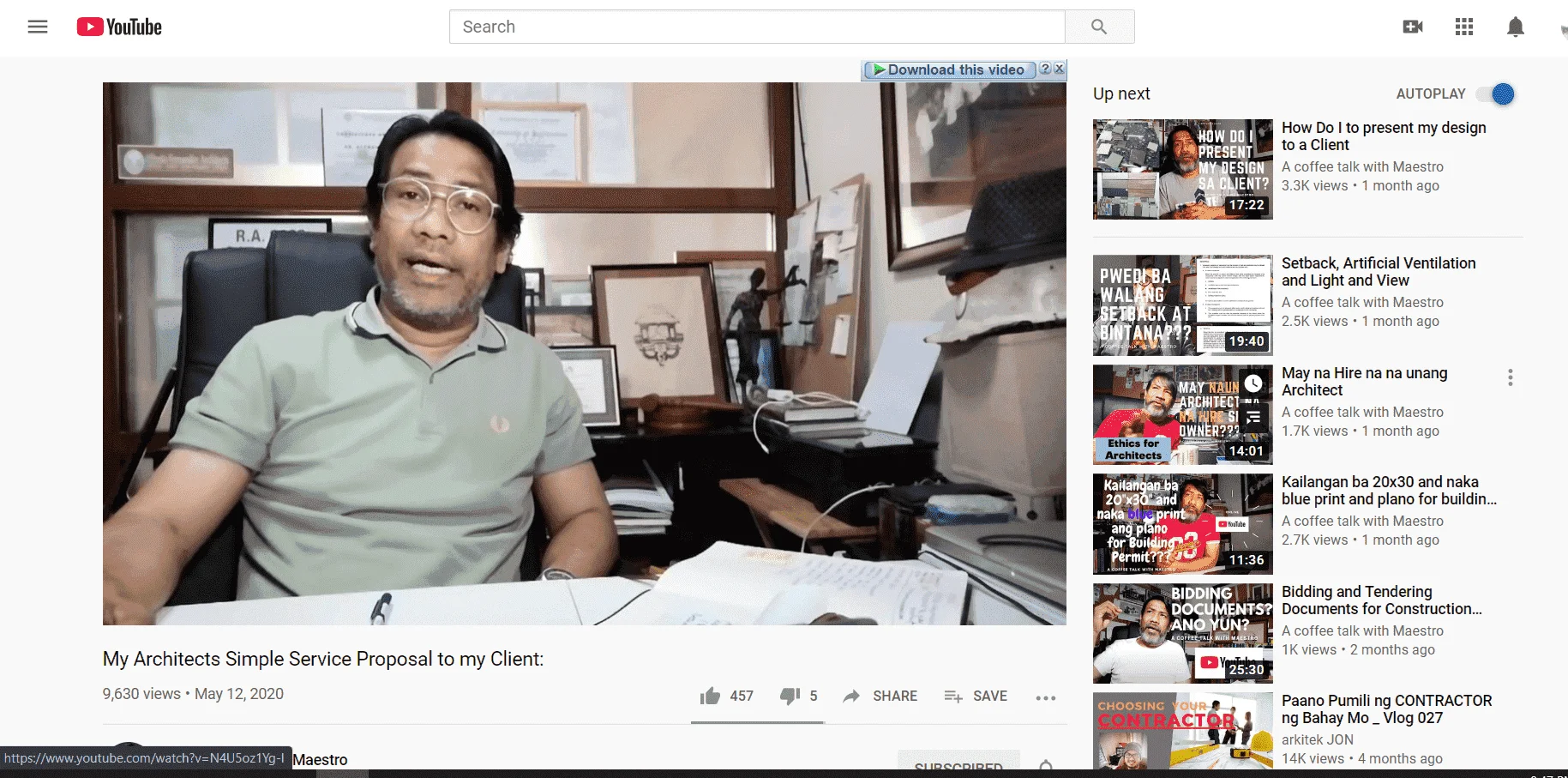Open Choosing Your Contractor thumbnail

[x=1183, y=731]
